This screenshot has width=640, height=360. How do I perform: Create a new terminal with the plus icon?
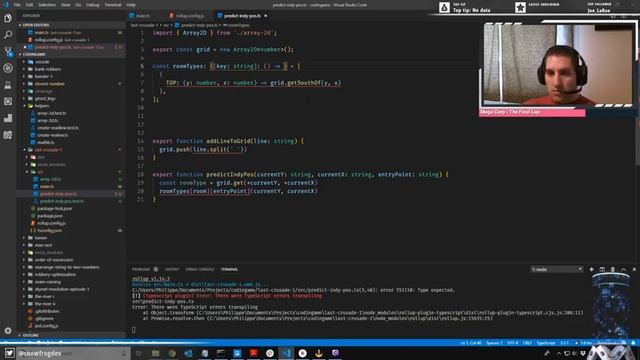pos(591,269)
